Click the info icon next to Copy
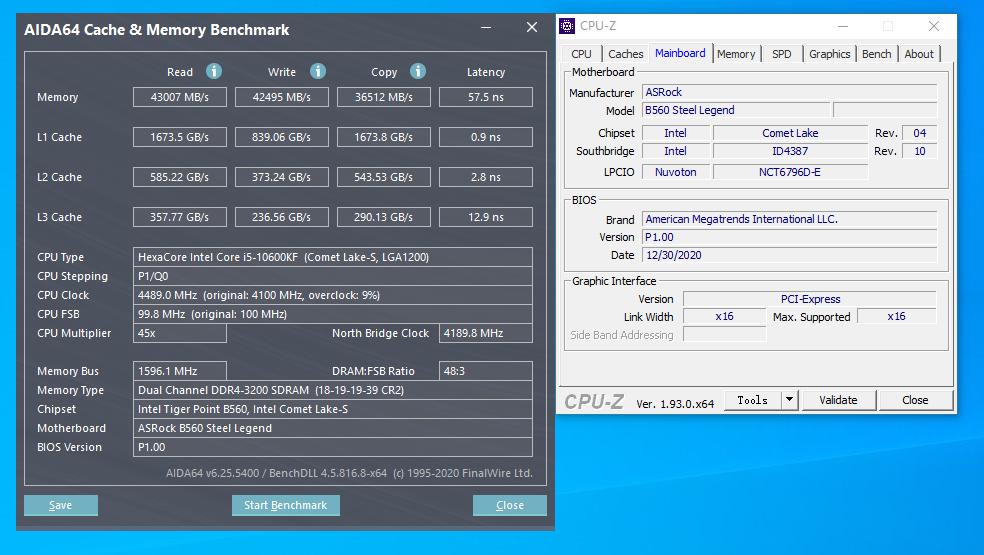The height and width of the screenshot is (555, 984). coord(418,71)
